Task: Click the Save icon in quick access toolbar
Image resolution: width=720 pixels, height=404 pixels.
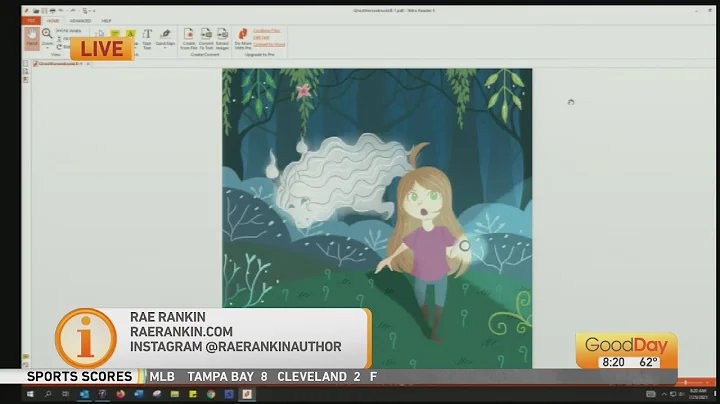Action: pyautogui.click(x=44, y=11)
